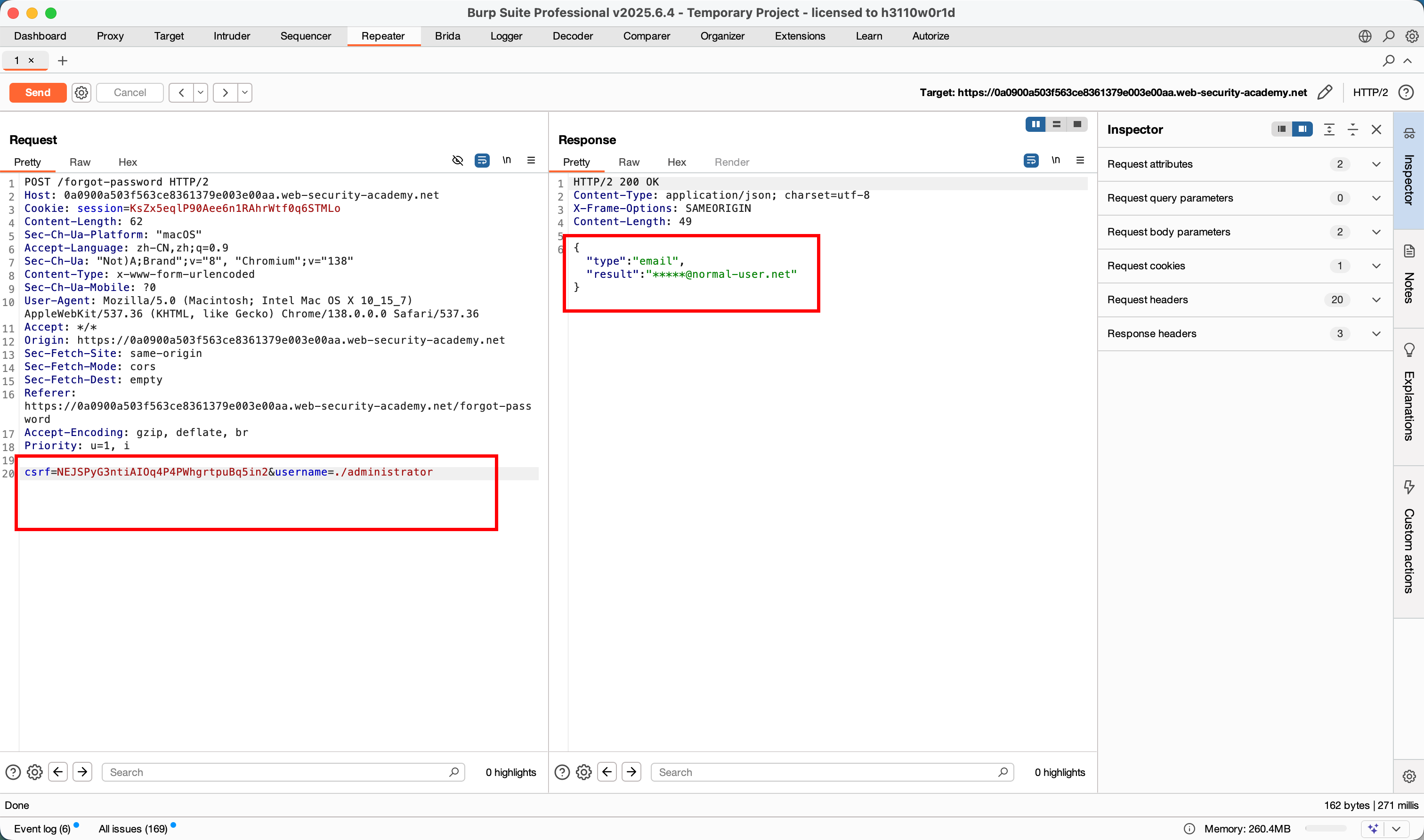The height and width of the screenshot is (840, 1424).
Task: Click the Response search field
Action: click(826, 772)
